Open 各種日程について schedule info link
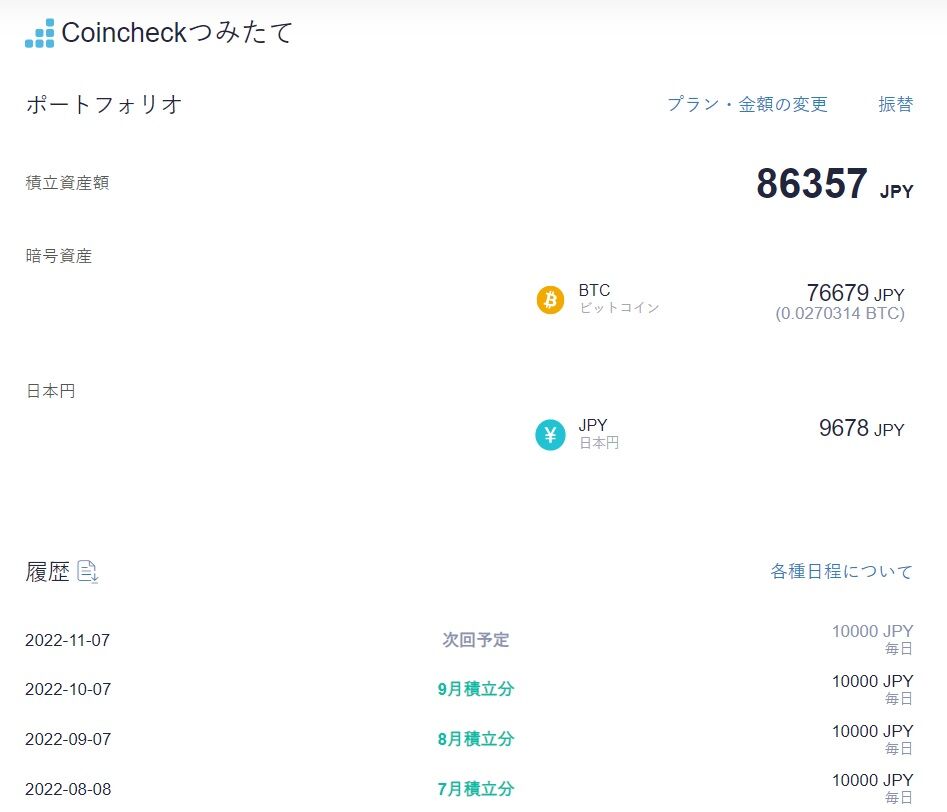947x812 pixels. 841,572
